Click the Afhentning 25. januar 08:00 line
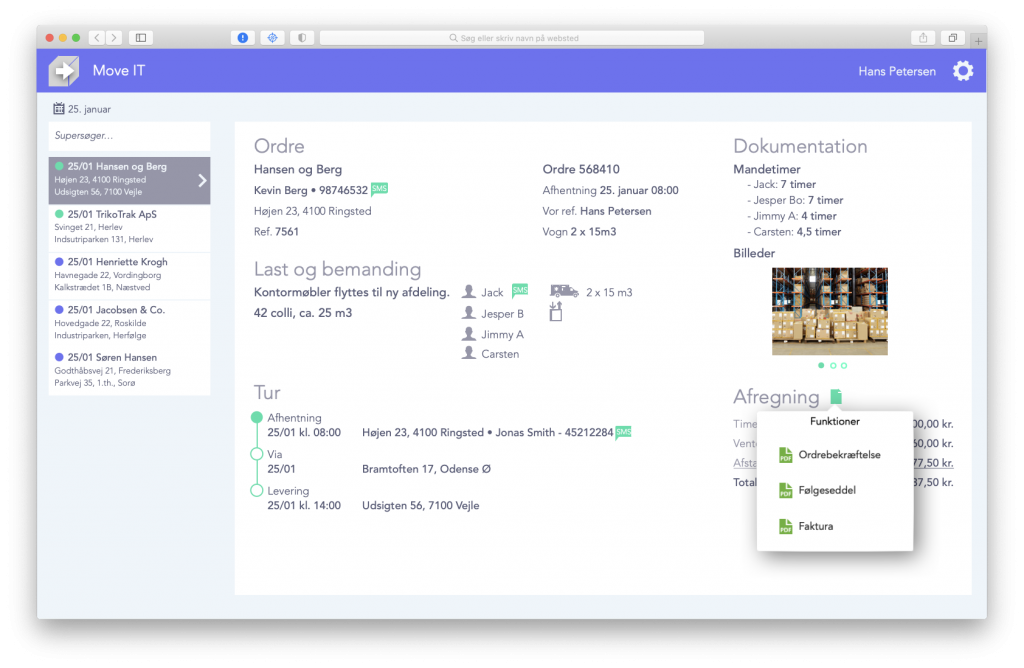 (x=611, y=190)
